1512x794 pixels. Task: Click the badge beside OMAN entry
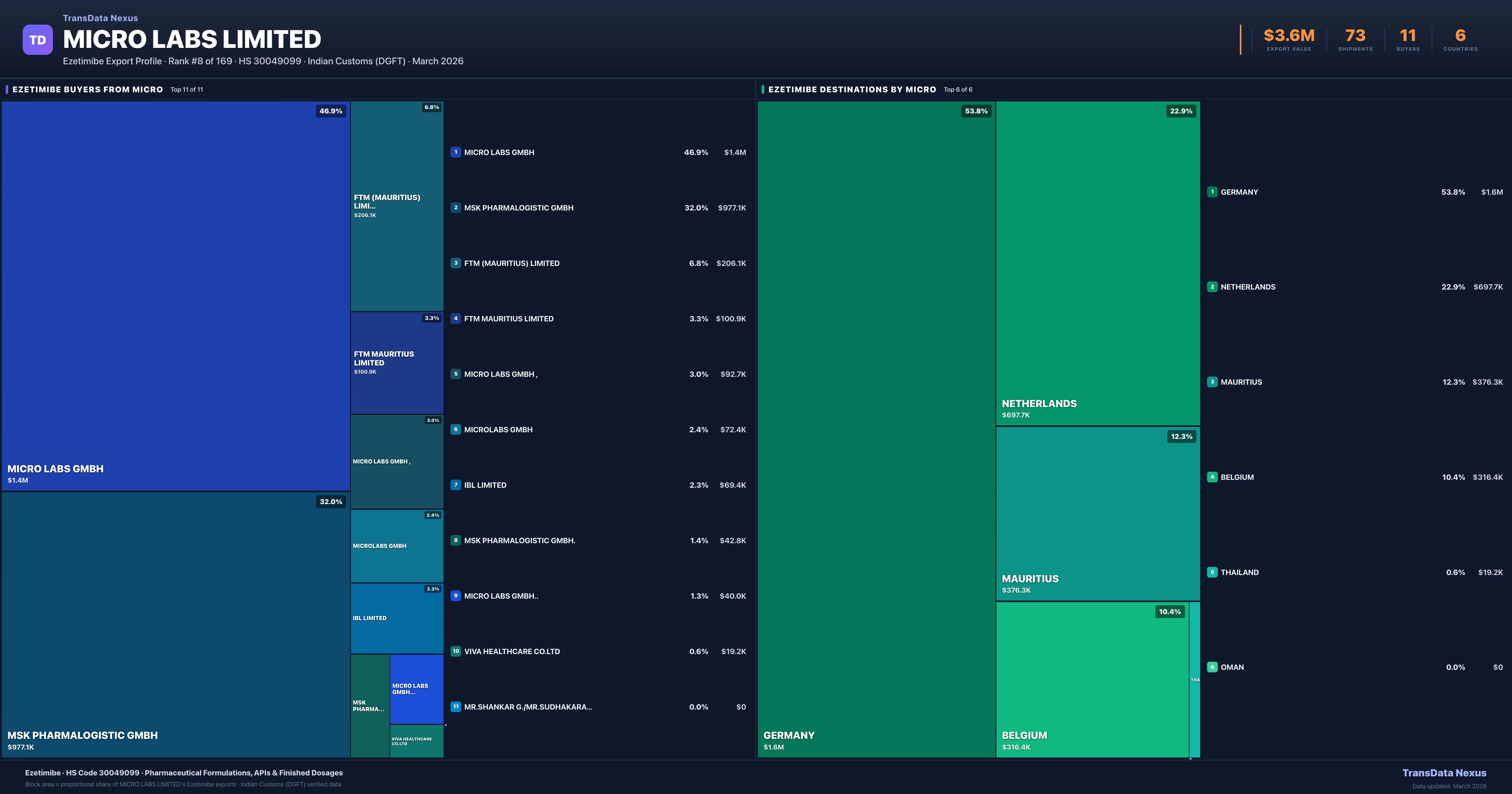click(x=1212, y=667)
